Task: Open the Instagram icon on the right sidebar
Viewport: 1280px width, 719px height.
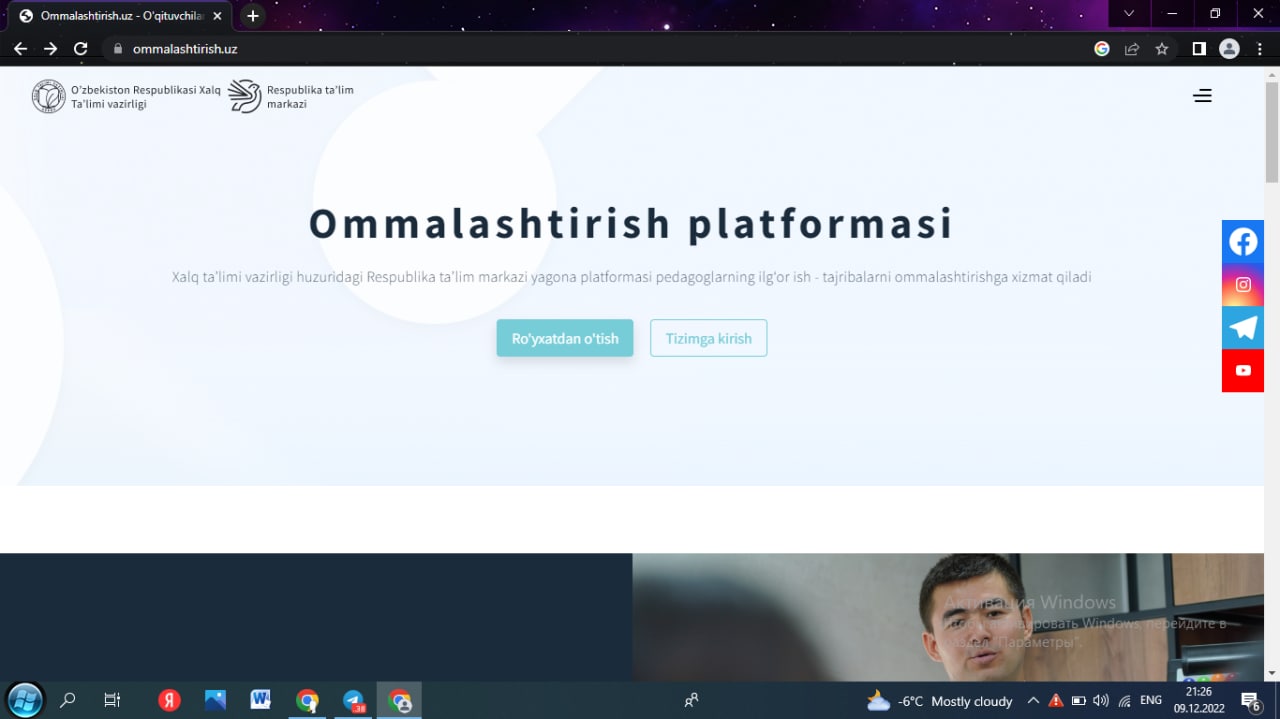Action: click(1242, 284)
